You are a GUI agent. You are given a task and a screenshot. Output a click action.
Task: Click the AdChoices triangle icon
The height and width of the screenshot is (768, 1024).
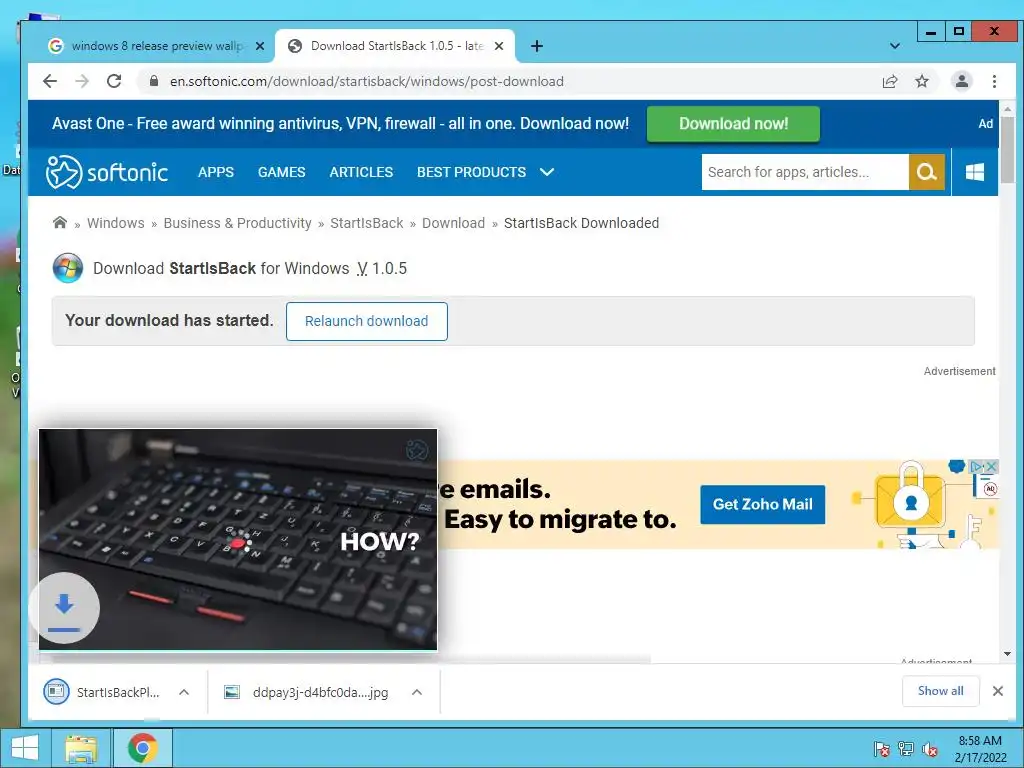click(977, 466)
